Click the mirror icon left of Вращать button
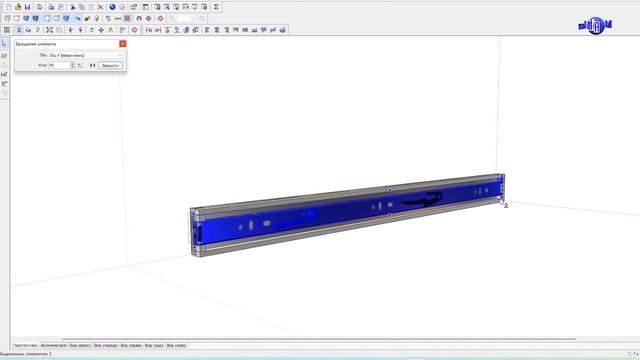Viewport: 640px width, 360px height. point(92,65)
